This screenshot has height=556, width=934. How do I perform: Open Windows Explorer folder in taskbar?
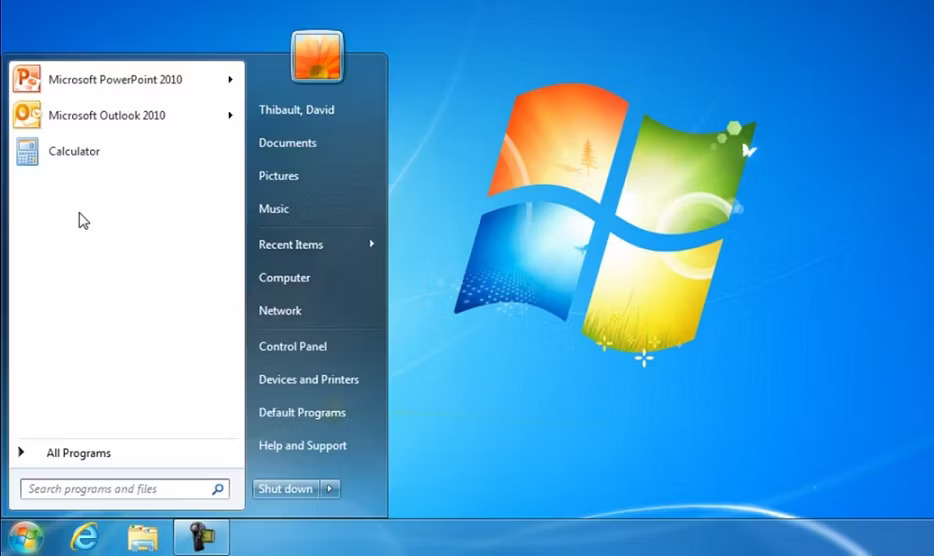[x=143, y=538]
